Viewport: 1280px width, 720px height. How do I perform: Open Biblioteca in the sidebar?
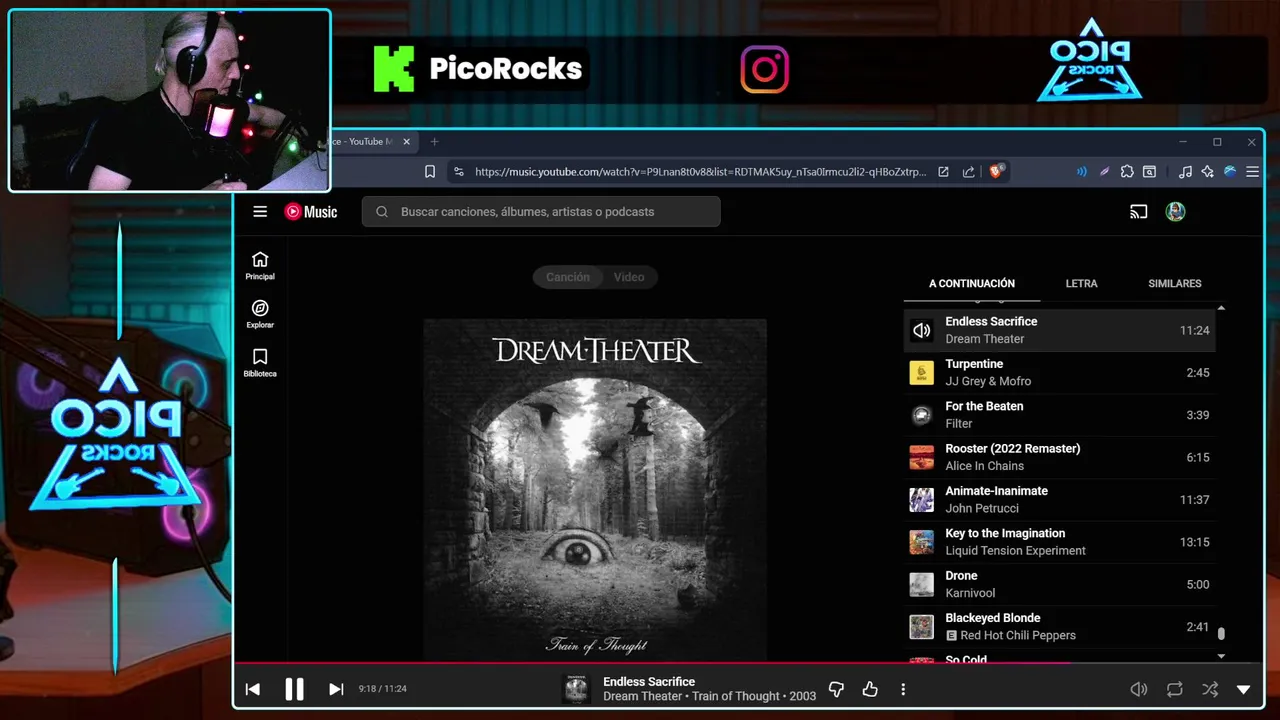(260, 363)
